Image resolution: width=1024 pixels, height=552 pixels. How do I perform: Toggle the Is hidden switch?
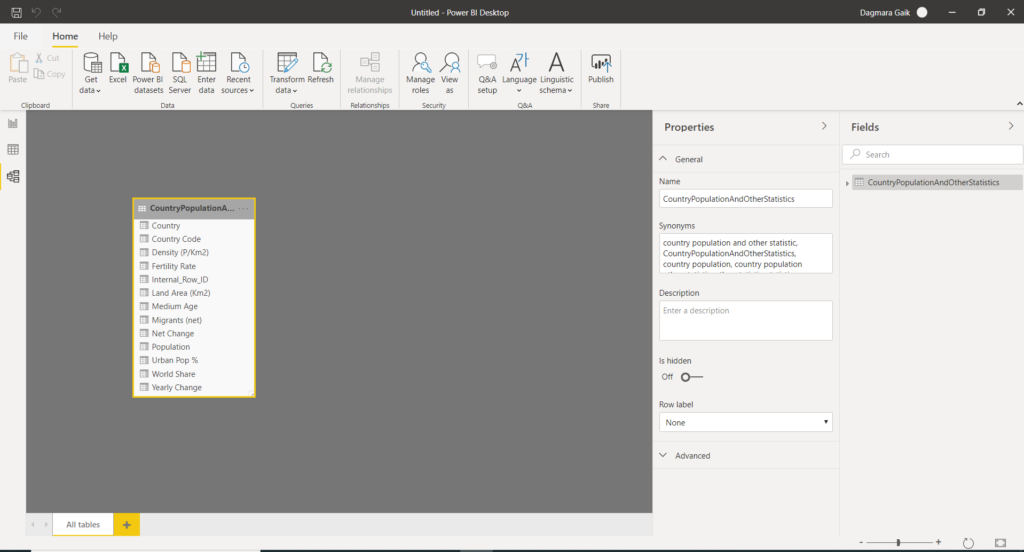tap(692, 377)
